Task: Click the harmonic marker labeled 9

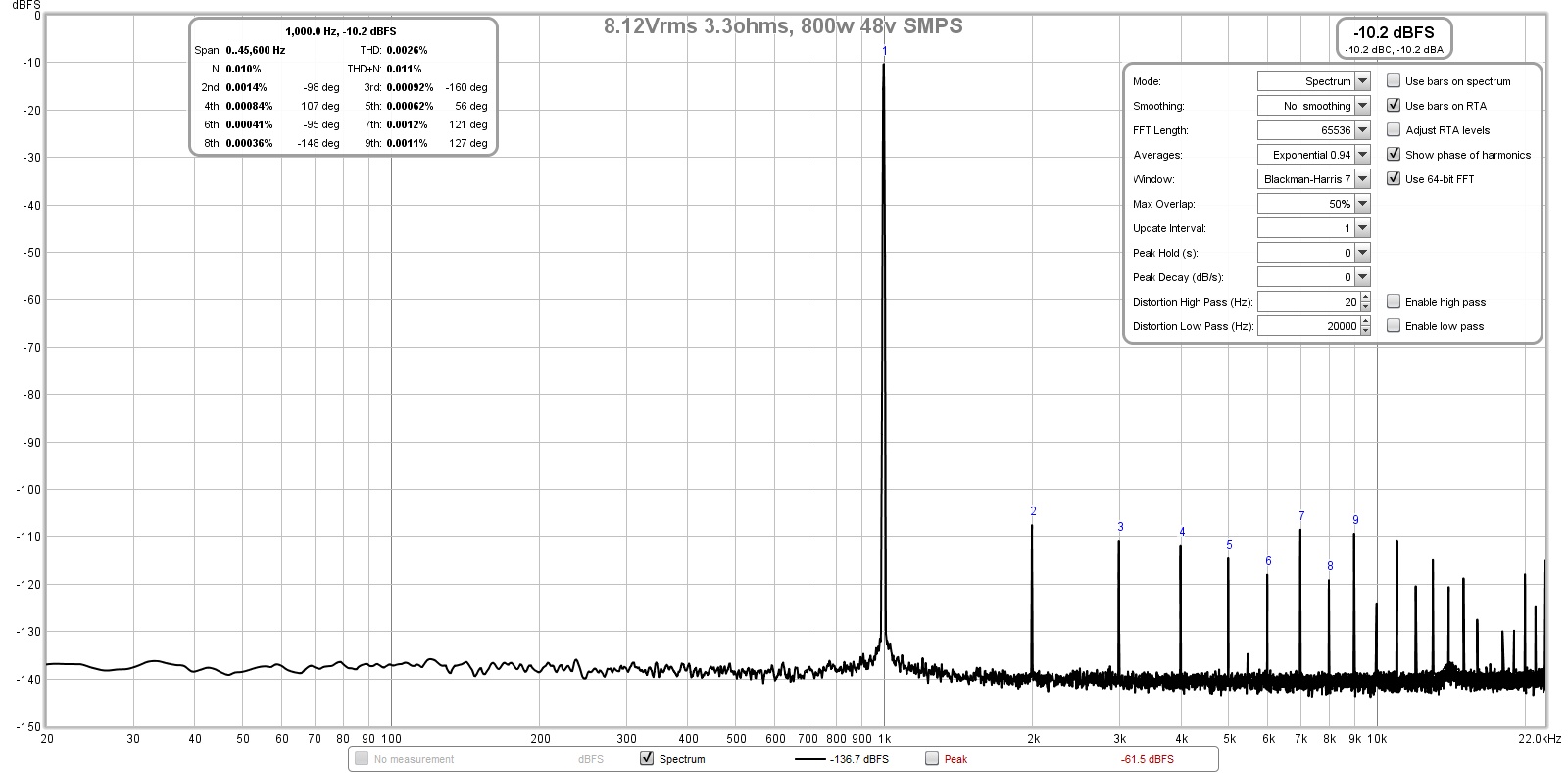Action: [1355, 520]
